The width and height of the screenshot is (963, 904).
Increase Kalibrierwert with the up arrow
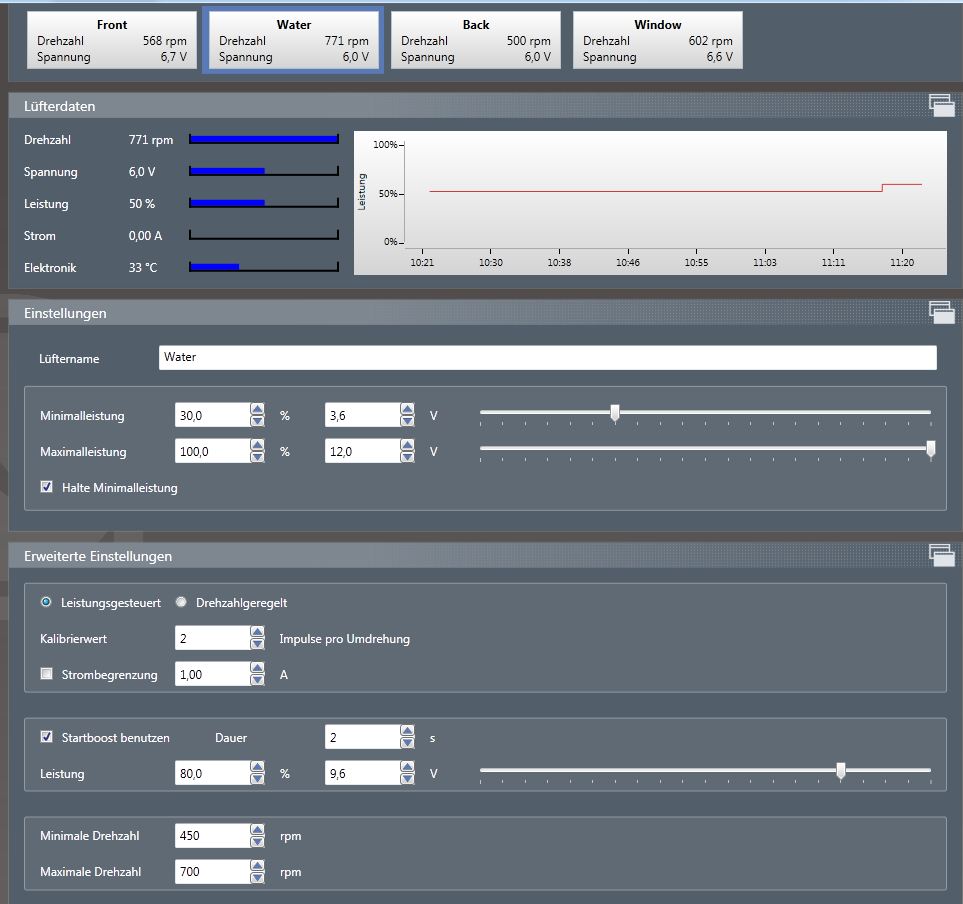(257, 633)
